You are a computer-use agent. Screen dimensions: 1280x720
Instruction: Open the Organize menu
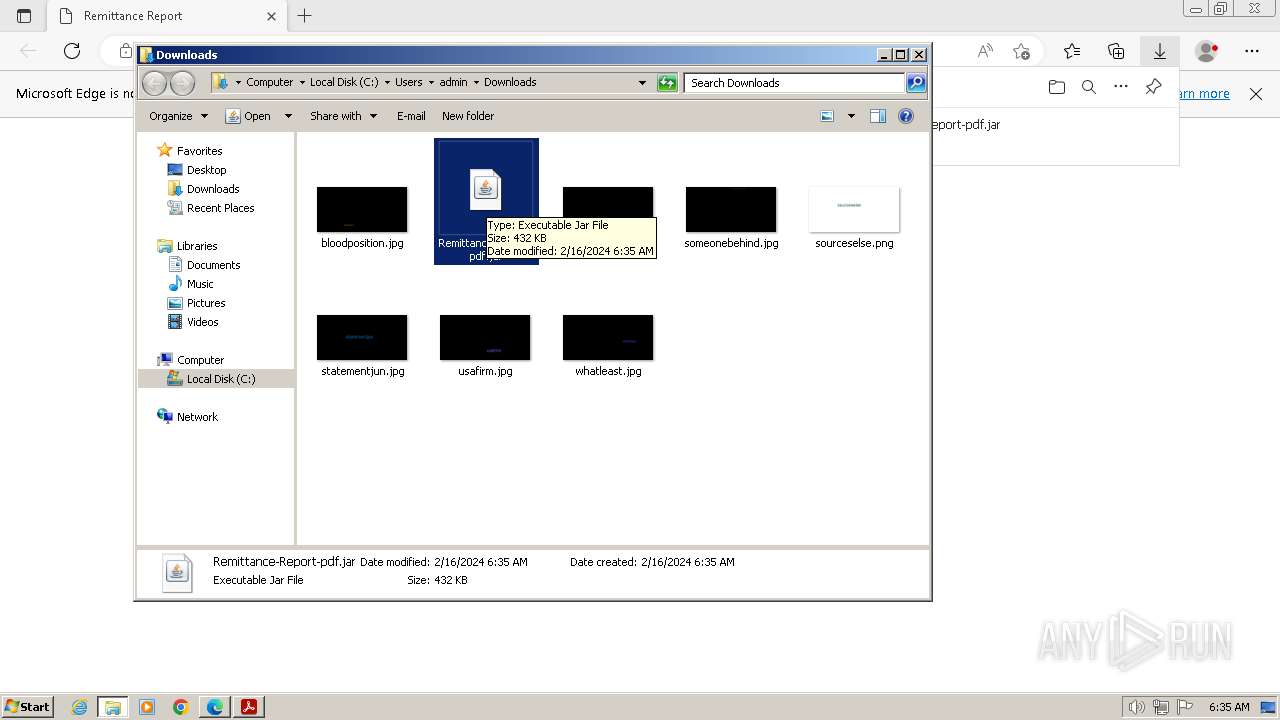tap(178, 116)
